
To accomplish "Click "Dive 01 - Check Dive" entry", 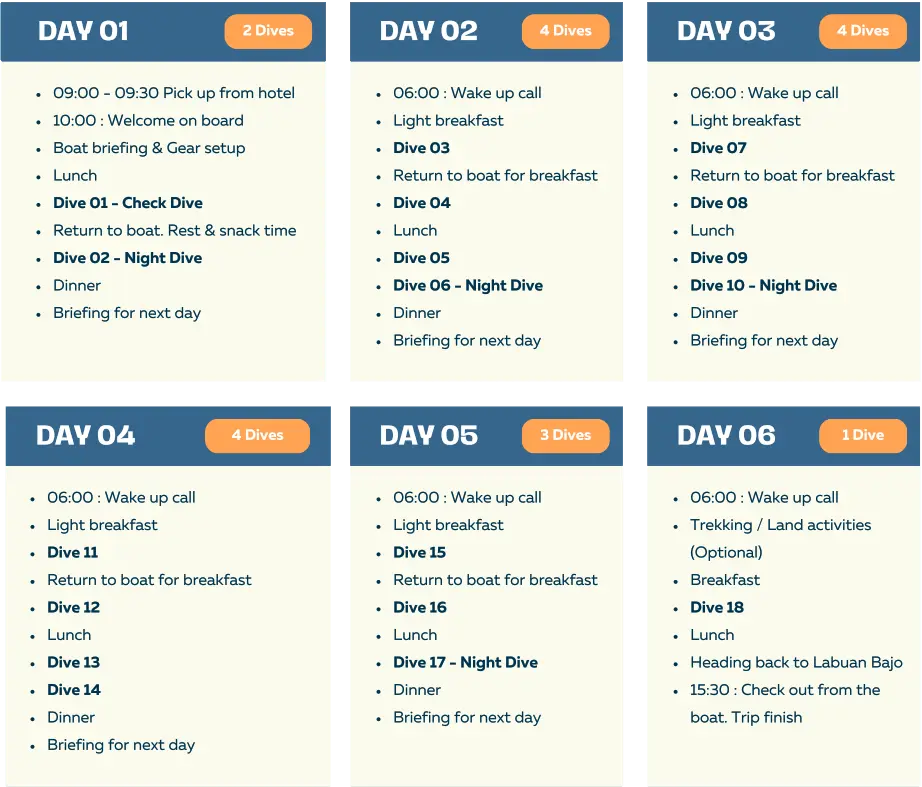I will pos(127,203).
